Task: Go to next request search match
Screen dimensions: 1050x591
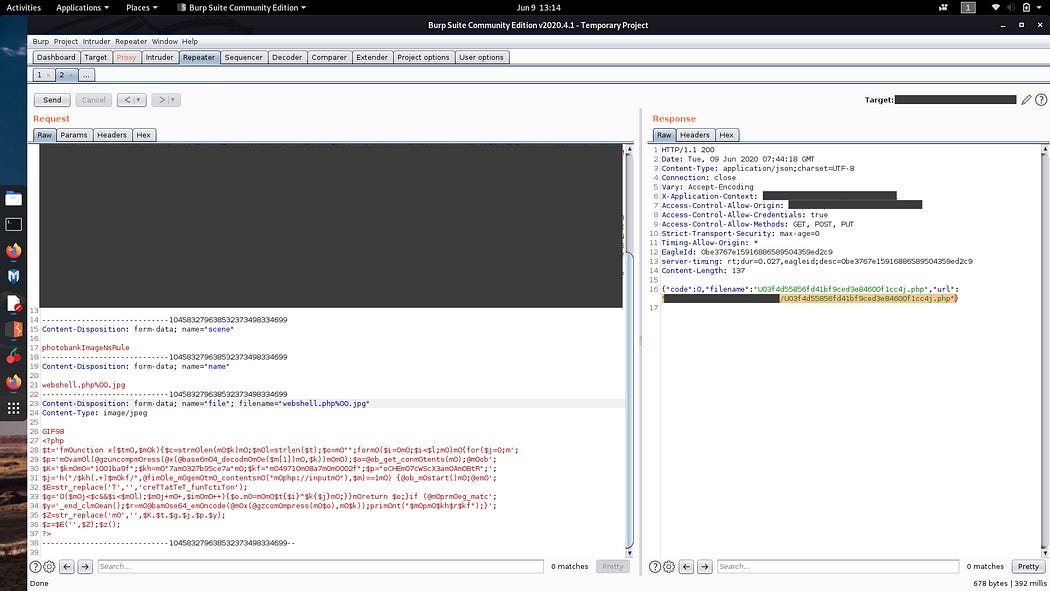Action: [85, 566]
